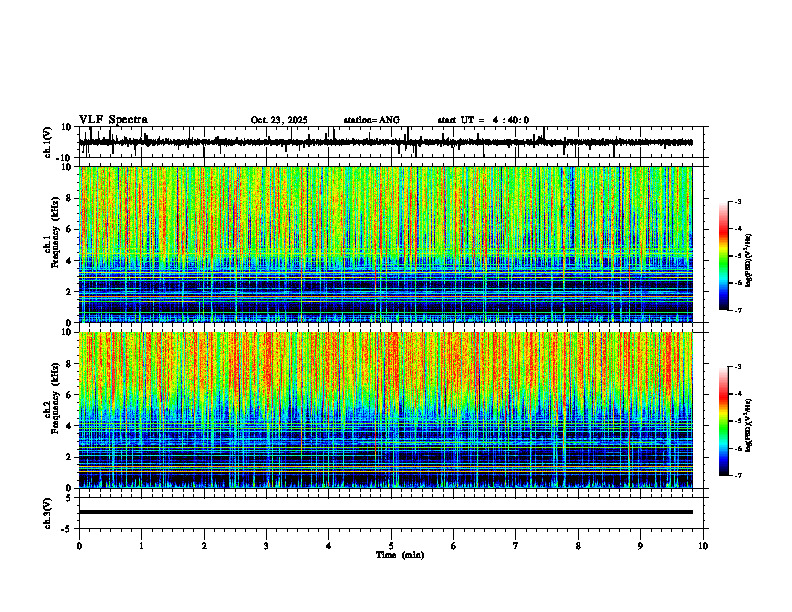
Task: Click the '-3' label on ch.1 colorbar
Action: [737, 202]
